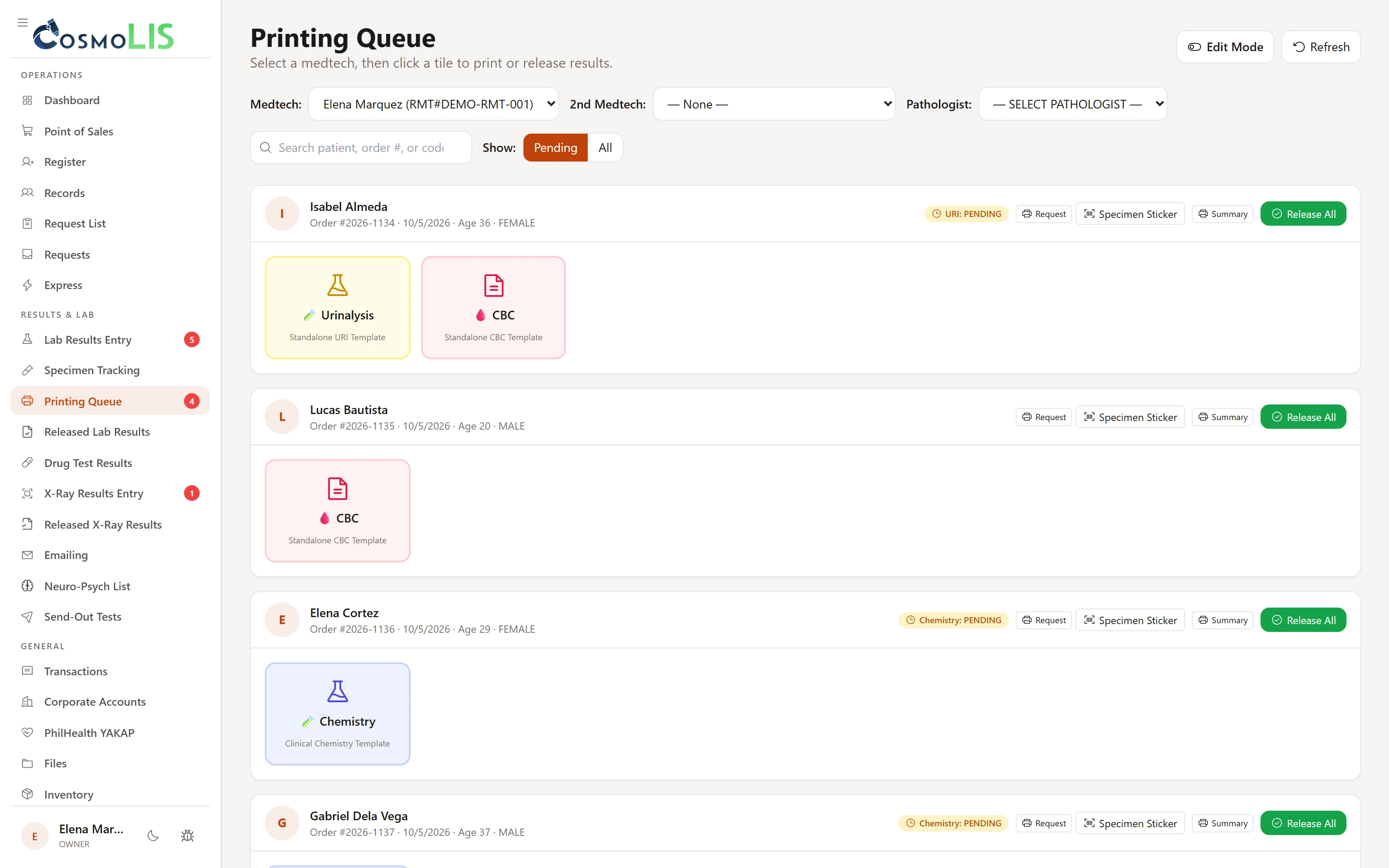Open Dashboard from the sidebar
The width and height of the screenshot is (1389, 868).
click(110, 100)
